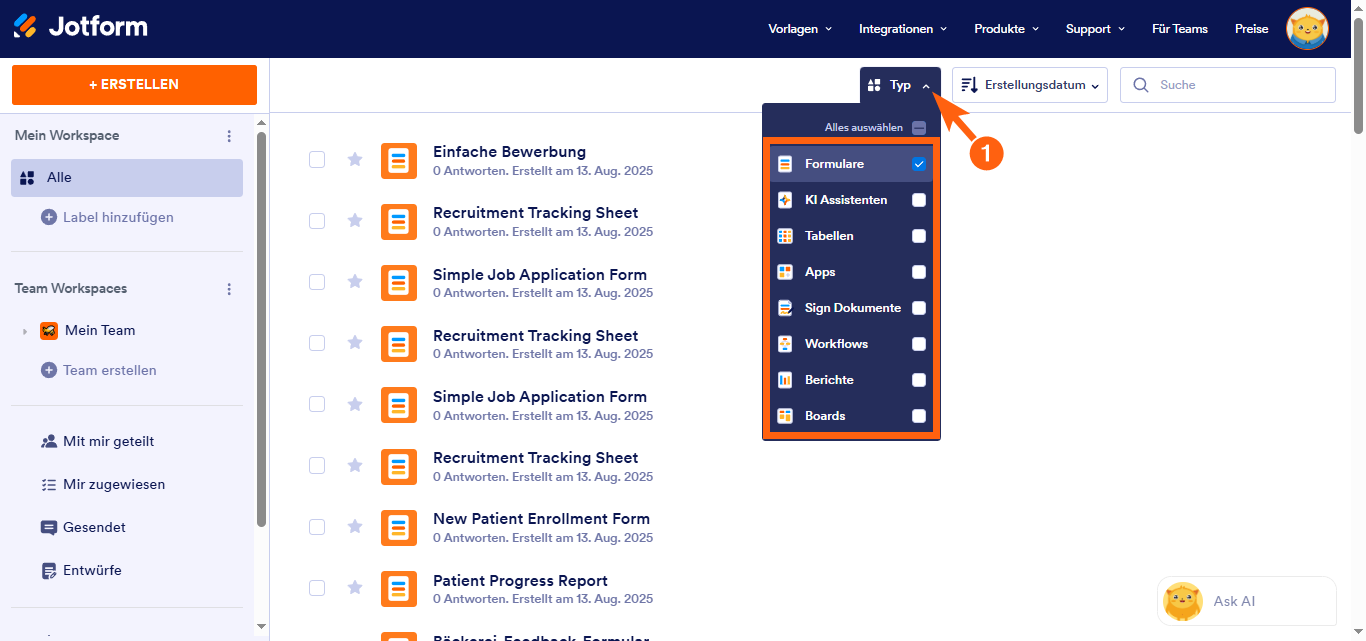Check the Sign Dokumente checkbox

[x=919, y=308]
